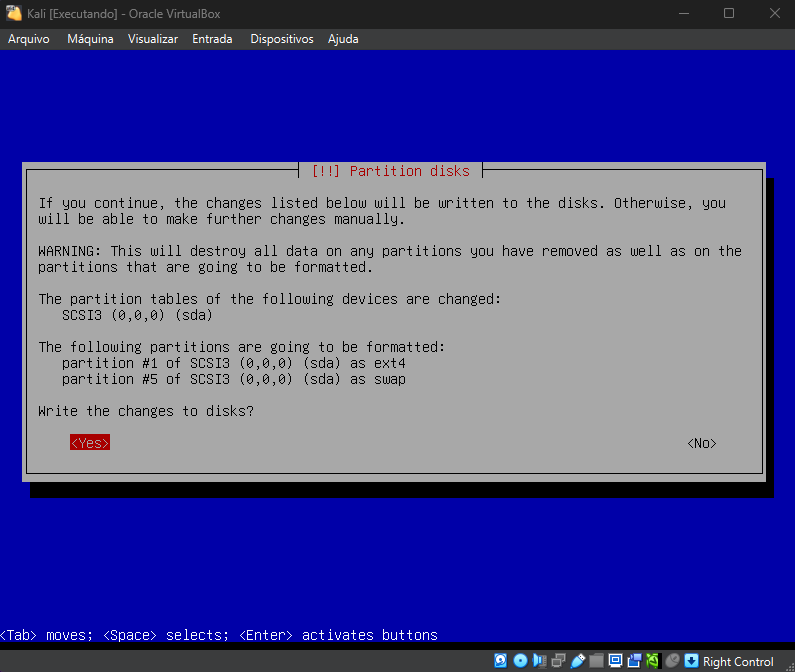Select <Yes> to write changes to disks
Screen dimensions: 795x672
click(x=90, y=443)
